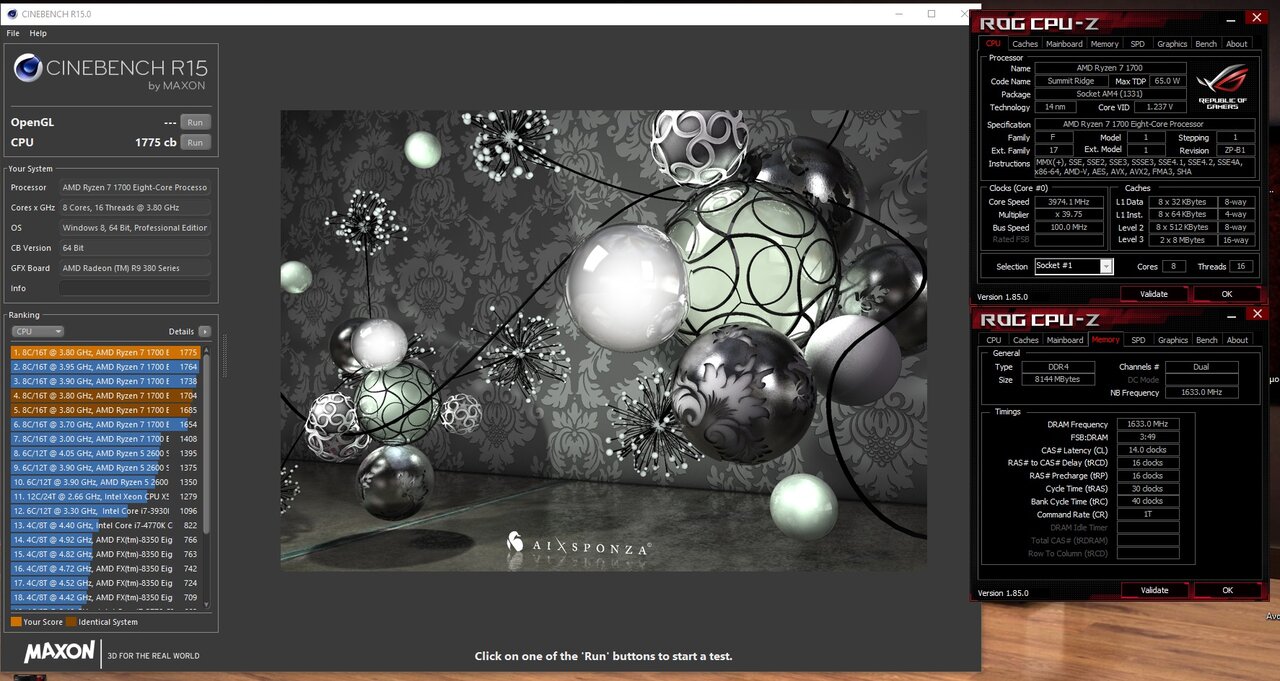Switch to Mainboard tab in upper CPU-Z window
Viewport: 1280px width, 681px height.
(x=1064, y=44)
